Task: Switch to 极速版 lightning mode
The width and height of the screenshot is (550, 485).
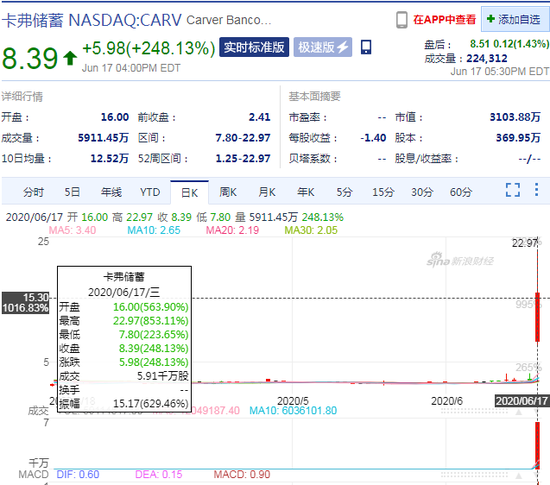Action: coord(323,47)
